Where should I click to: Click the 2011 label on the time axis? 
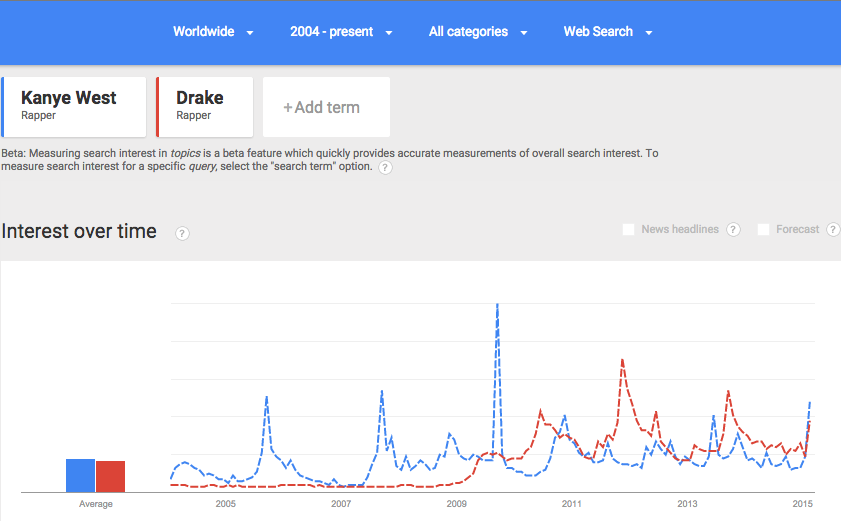coord(571,504)
